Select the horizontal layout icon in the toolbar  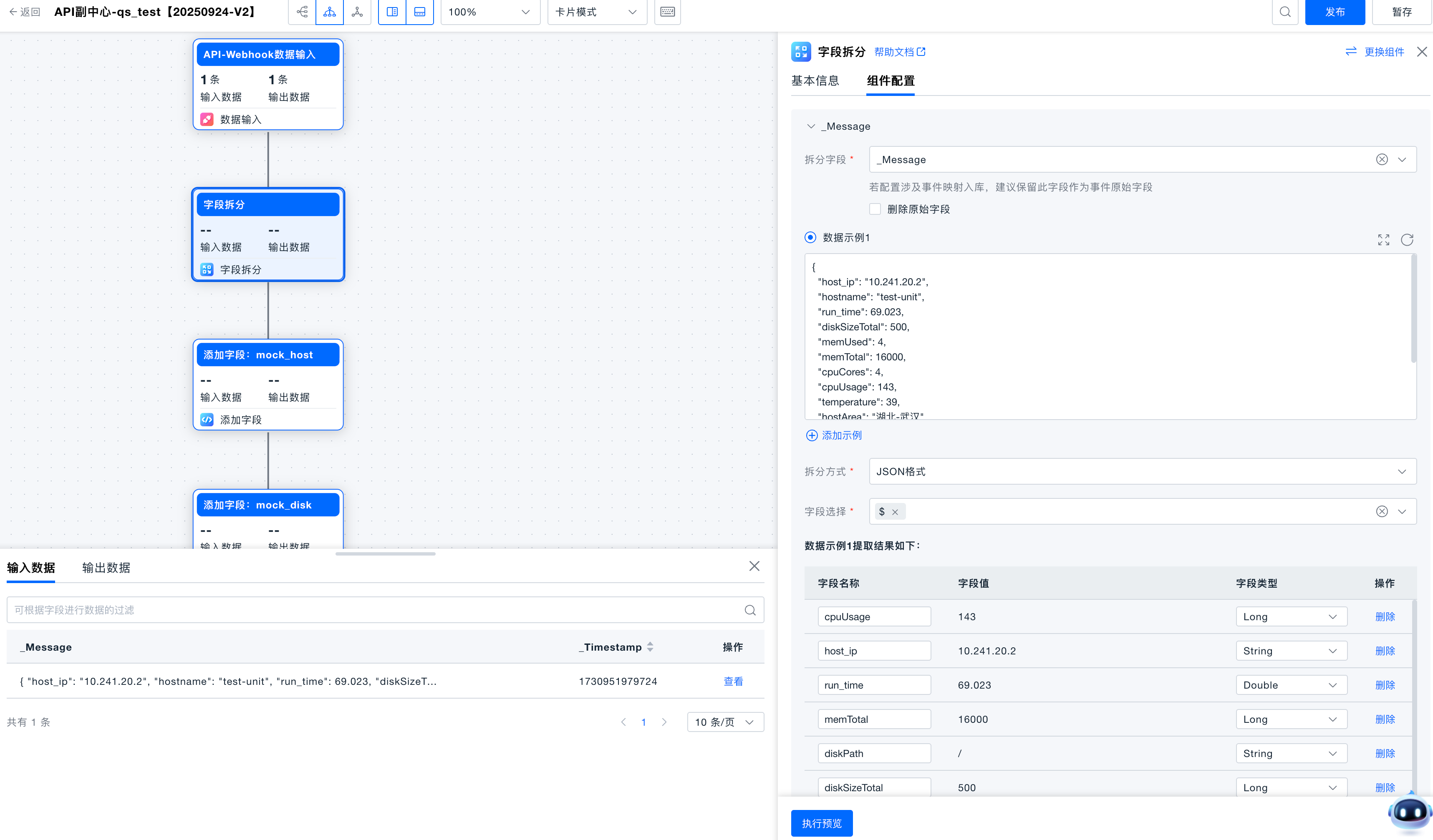tap(301, 11)
